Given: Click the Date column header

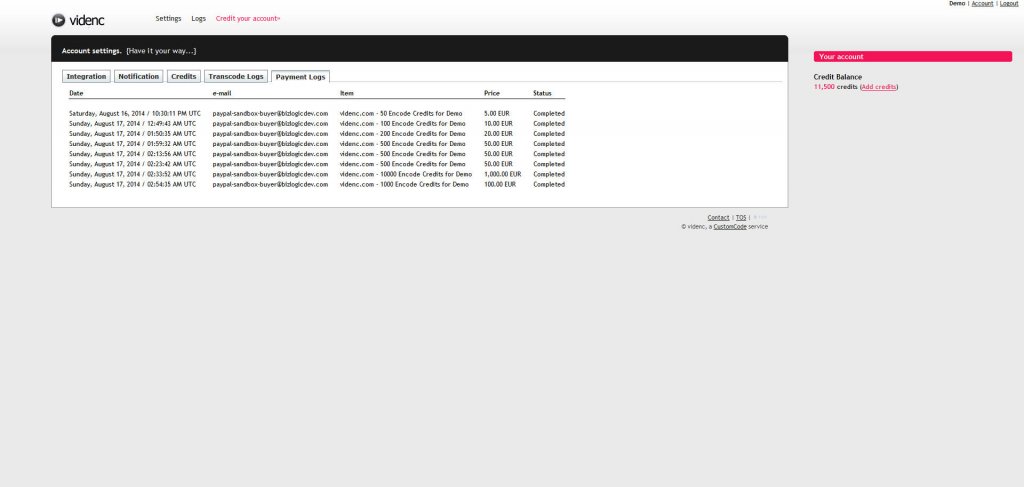Looking at the screenshot, I should (76, 93).
